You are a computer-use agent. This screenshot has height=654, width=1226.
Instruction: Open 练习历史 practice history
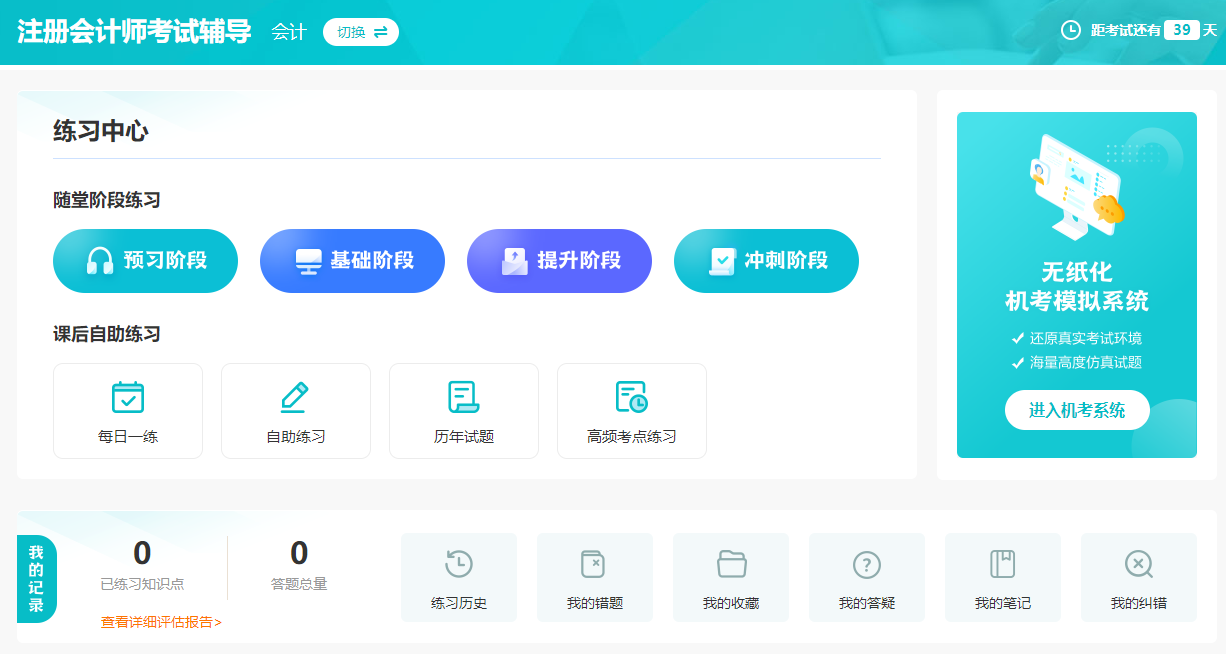458,577
